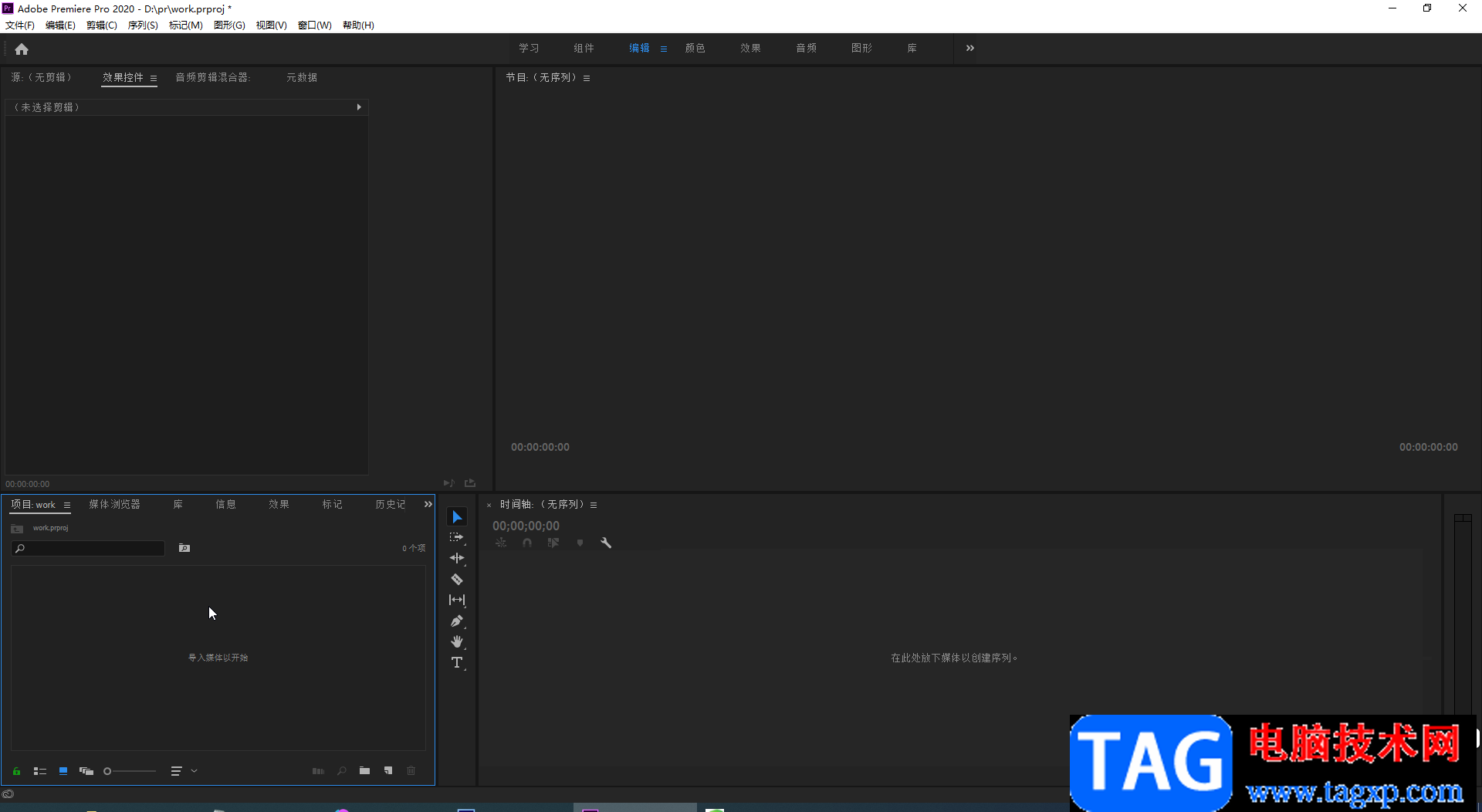Open the 剪辑(C) menu
Screen dimensions: 1482x812
[x=102, y=25]
